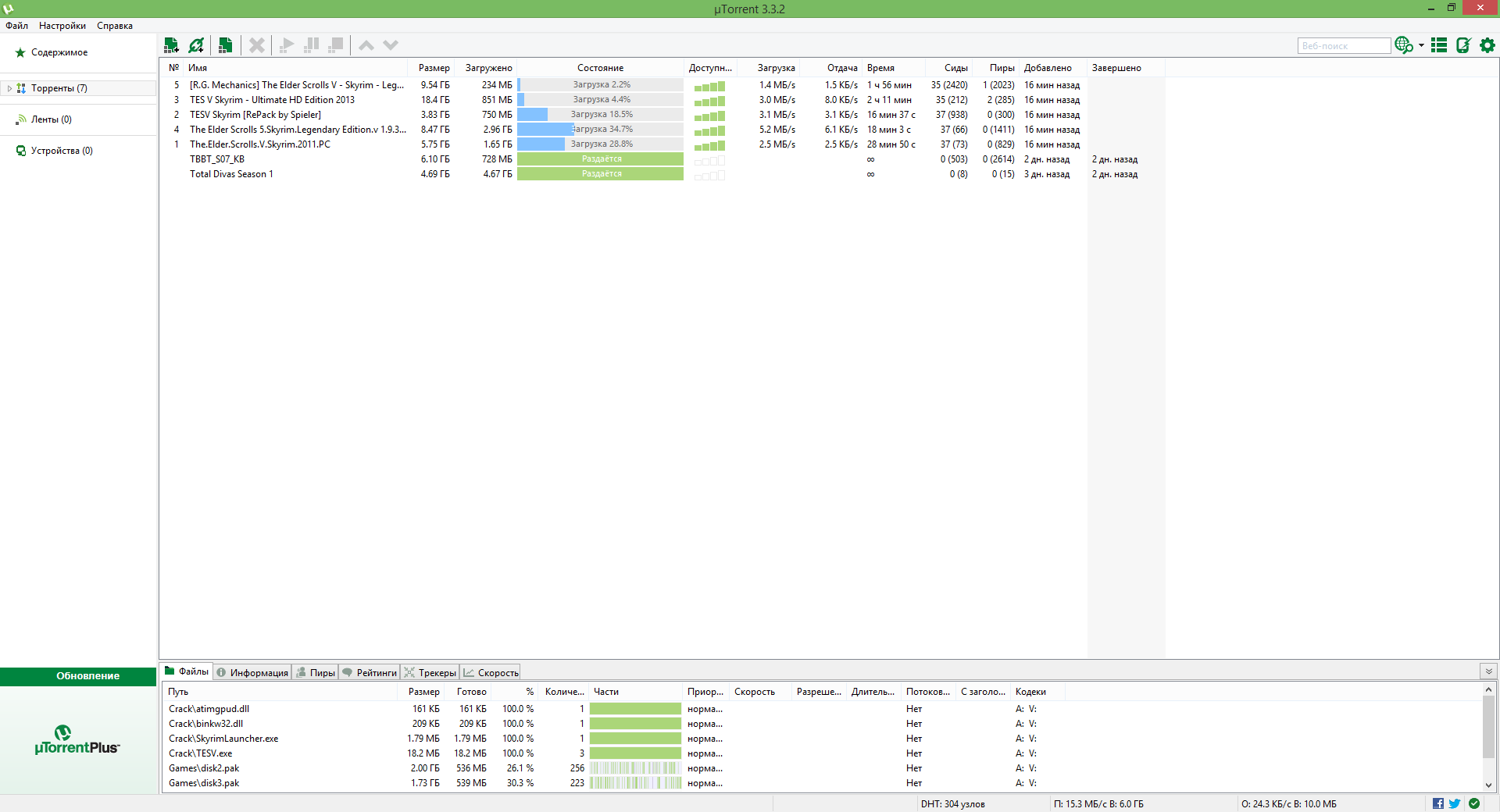
Task: Sort by the Состояние column header
Action: point(600,68)
